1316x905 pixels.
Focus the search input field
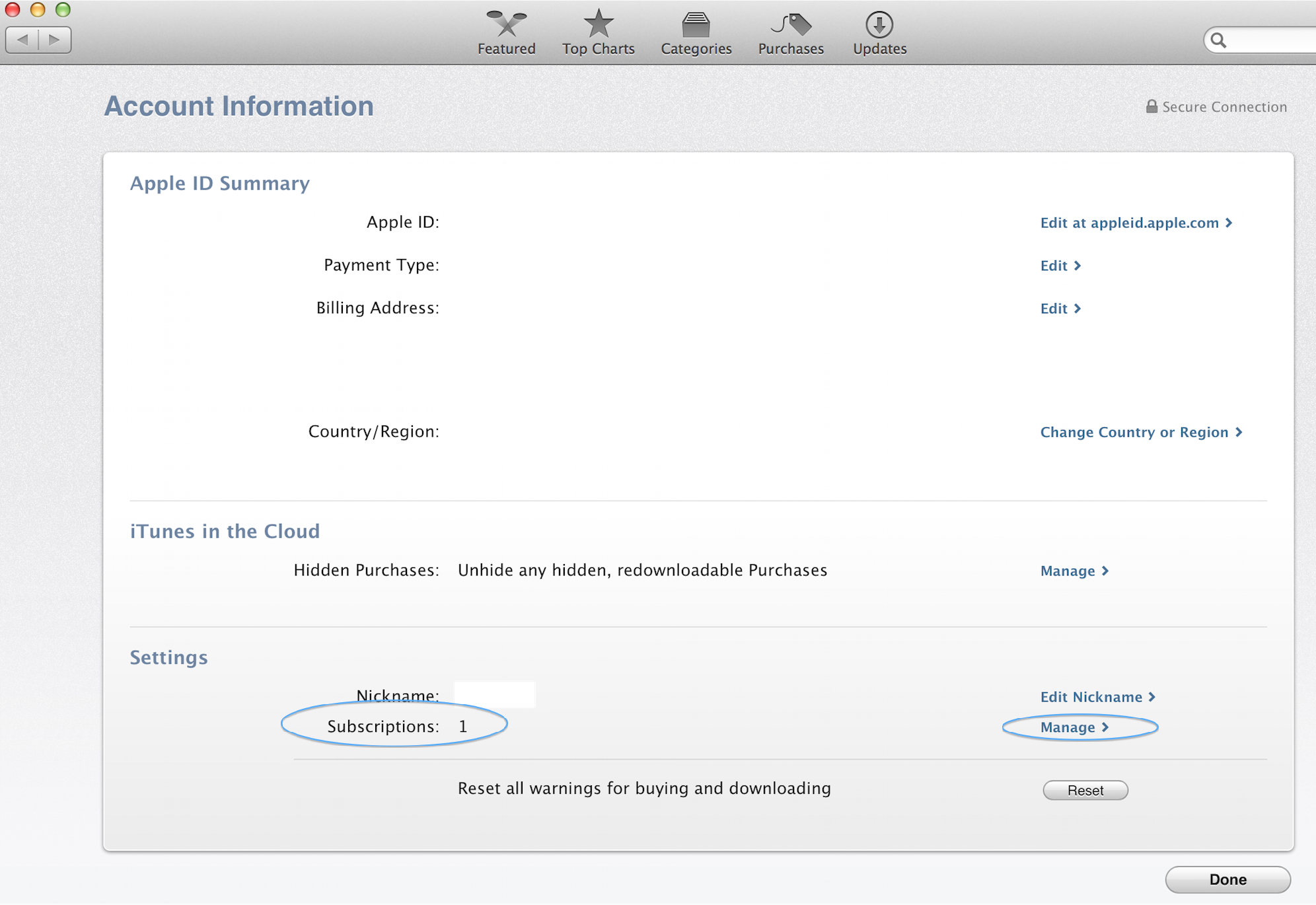click(x=1272, y=41)
